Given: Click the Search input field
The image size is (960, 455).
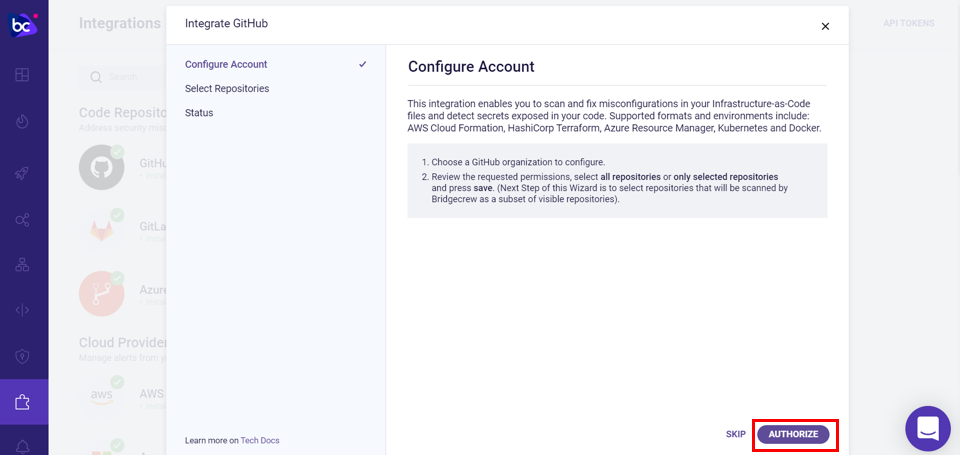Looking at the screenshot, I should [122, 77].
